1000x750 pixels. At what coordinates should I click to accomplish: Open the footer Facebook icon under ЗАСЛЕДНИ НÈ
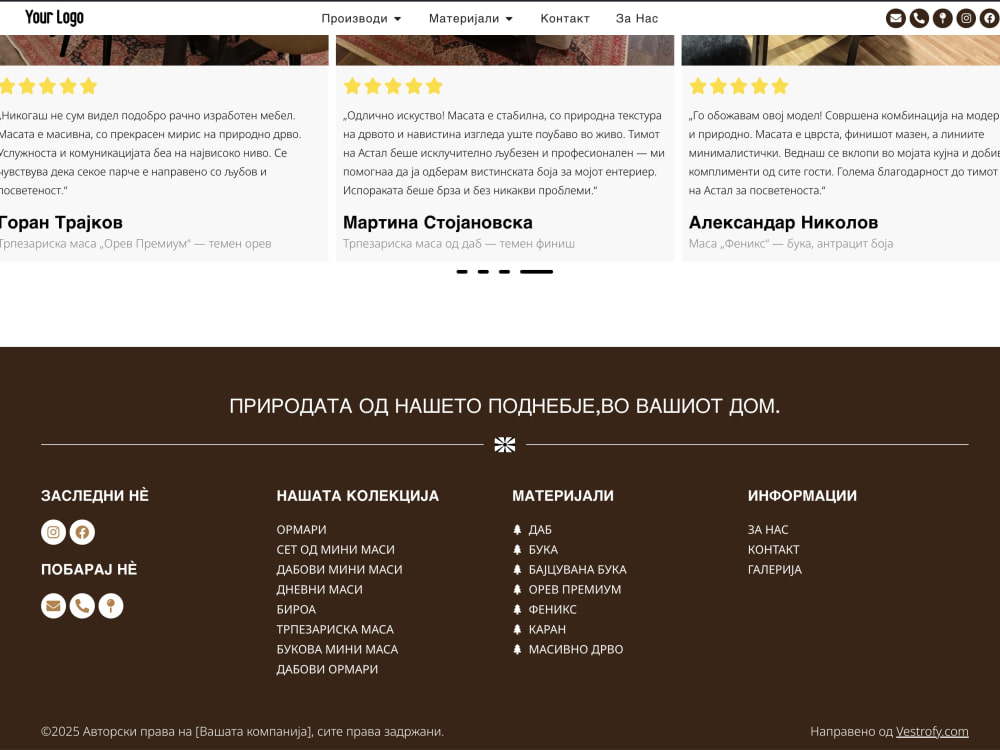click(82, 532)
